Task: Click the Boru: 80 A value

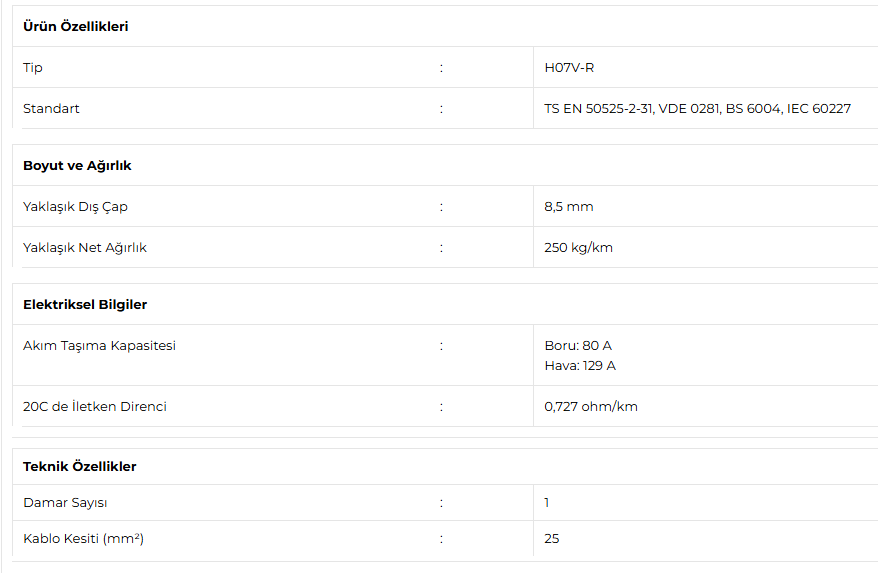Action: [x=578, y=346]
